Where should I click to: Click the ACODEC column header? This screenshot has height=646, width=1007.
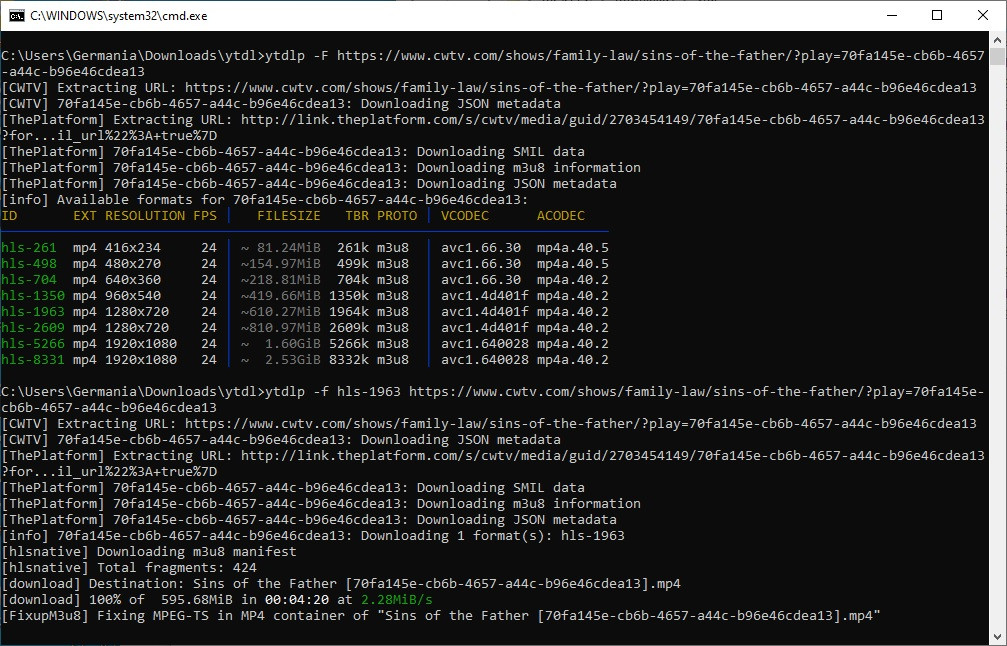[560, 216]
